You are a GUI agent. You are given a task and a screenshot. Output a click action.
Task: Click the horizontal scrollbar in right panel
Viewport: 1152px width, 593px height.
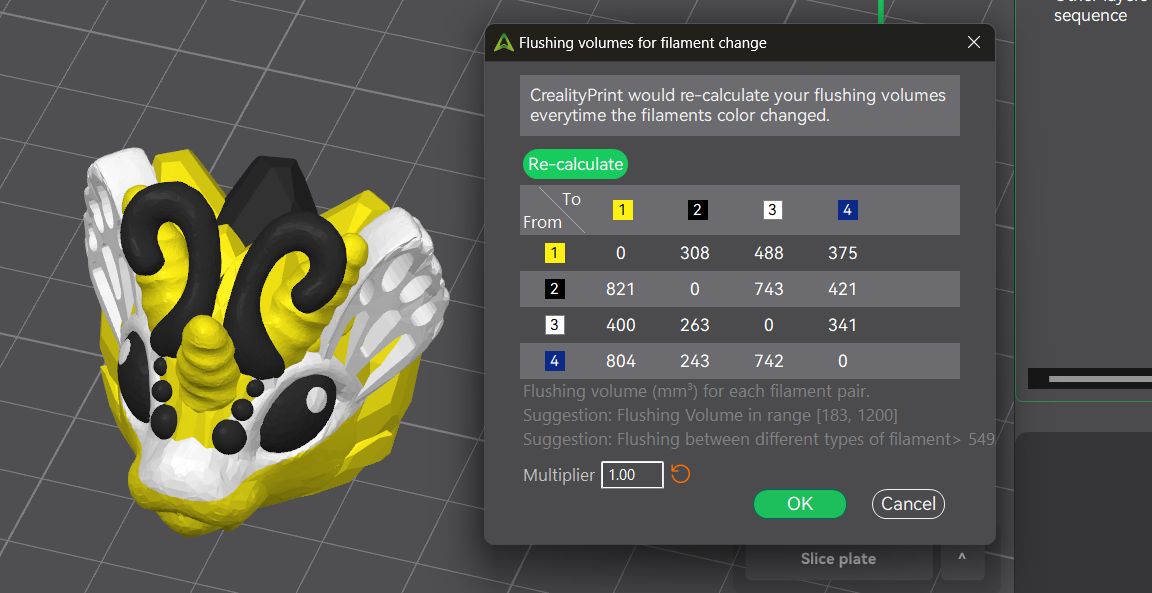[x=1100, y=378]
